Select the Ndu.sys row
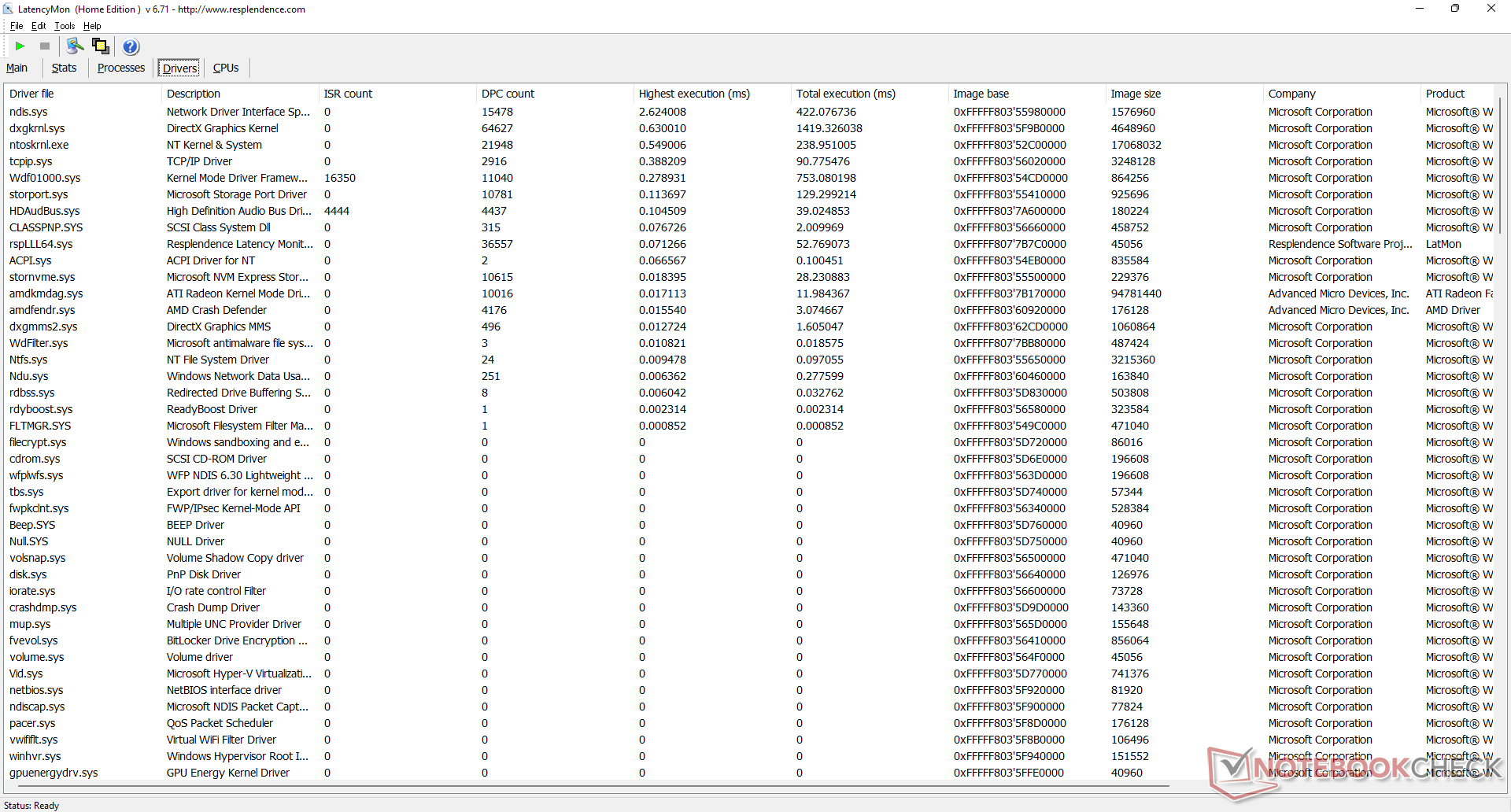Viewport: 1511px width, 812px height. click(x=748, y=376)
